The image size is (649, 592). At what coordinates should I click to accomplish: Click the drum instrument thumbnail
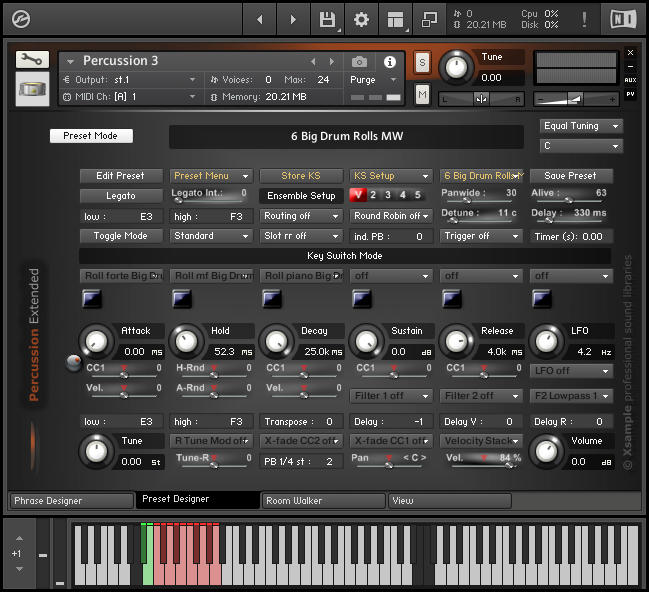point(32,89)
